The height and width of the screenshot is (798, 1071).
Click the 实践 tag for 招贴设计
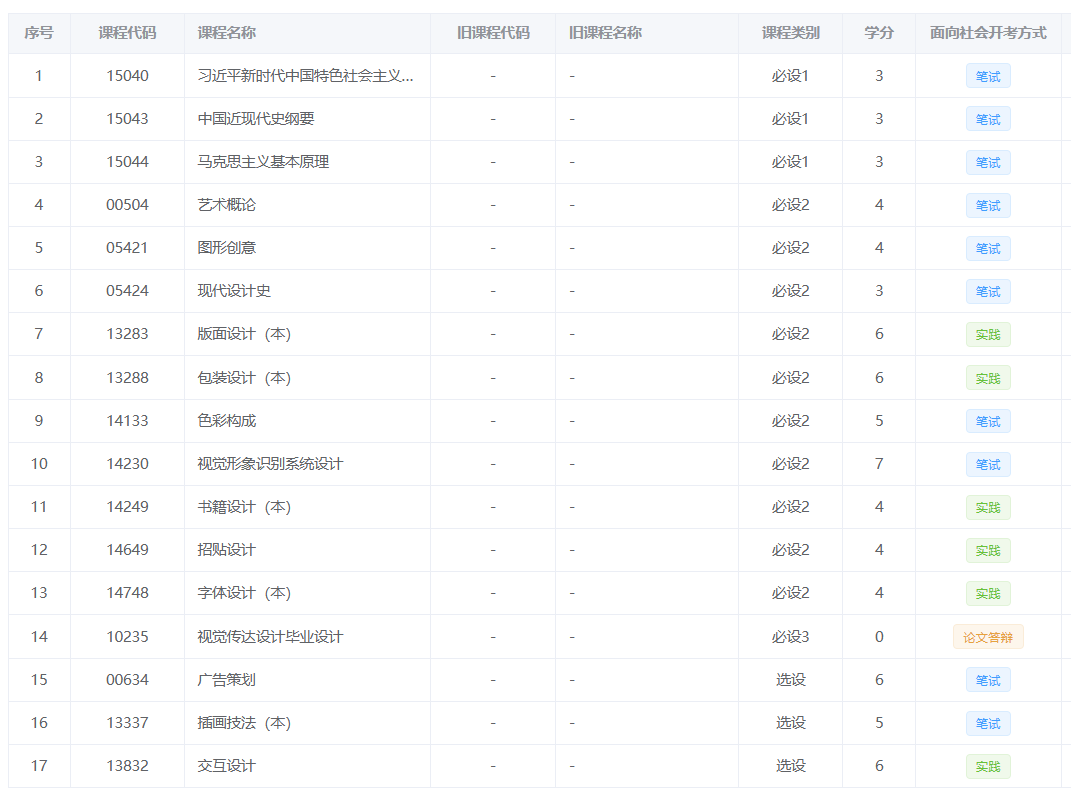pyautogui.click(x=988, y=551)
